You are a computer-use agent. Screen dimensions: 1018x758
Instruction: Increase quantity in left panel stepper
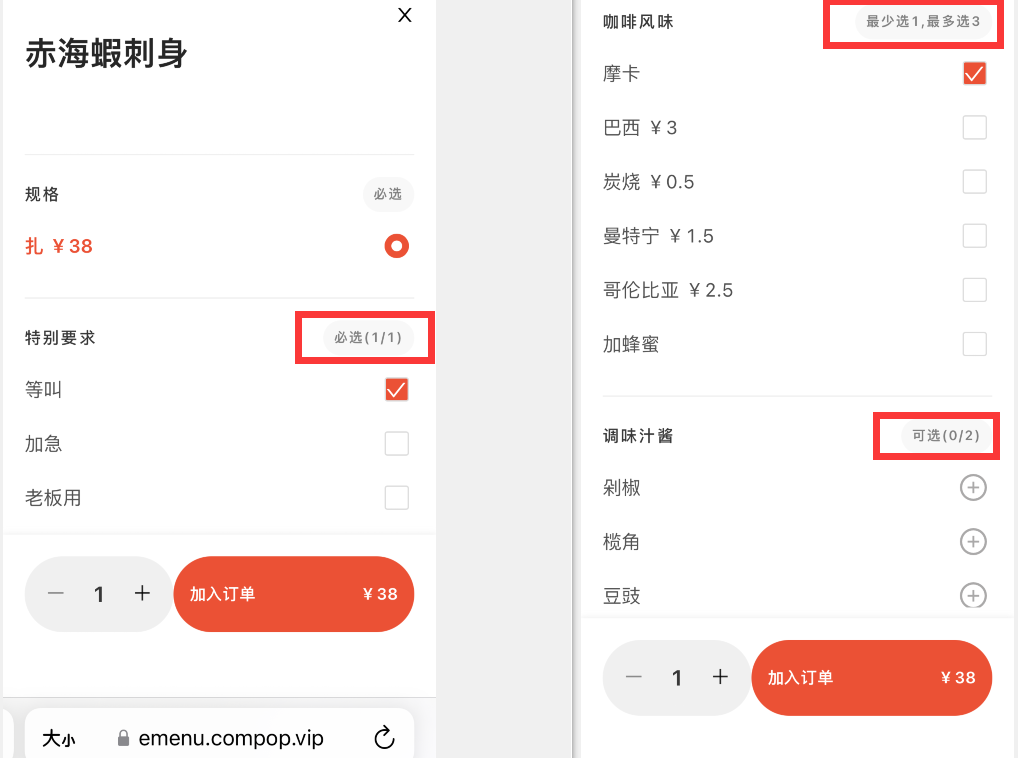pos(142,593)
